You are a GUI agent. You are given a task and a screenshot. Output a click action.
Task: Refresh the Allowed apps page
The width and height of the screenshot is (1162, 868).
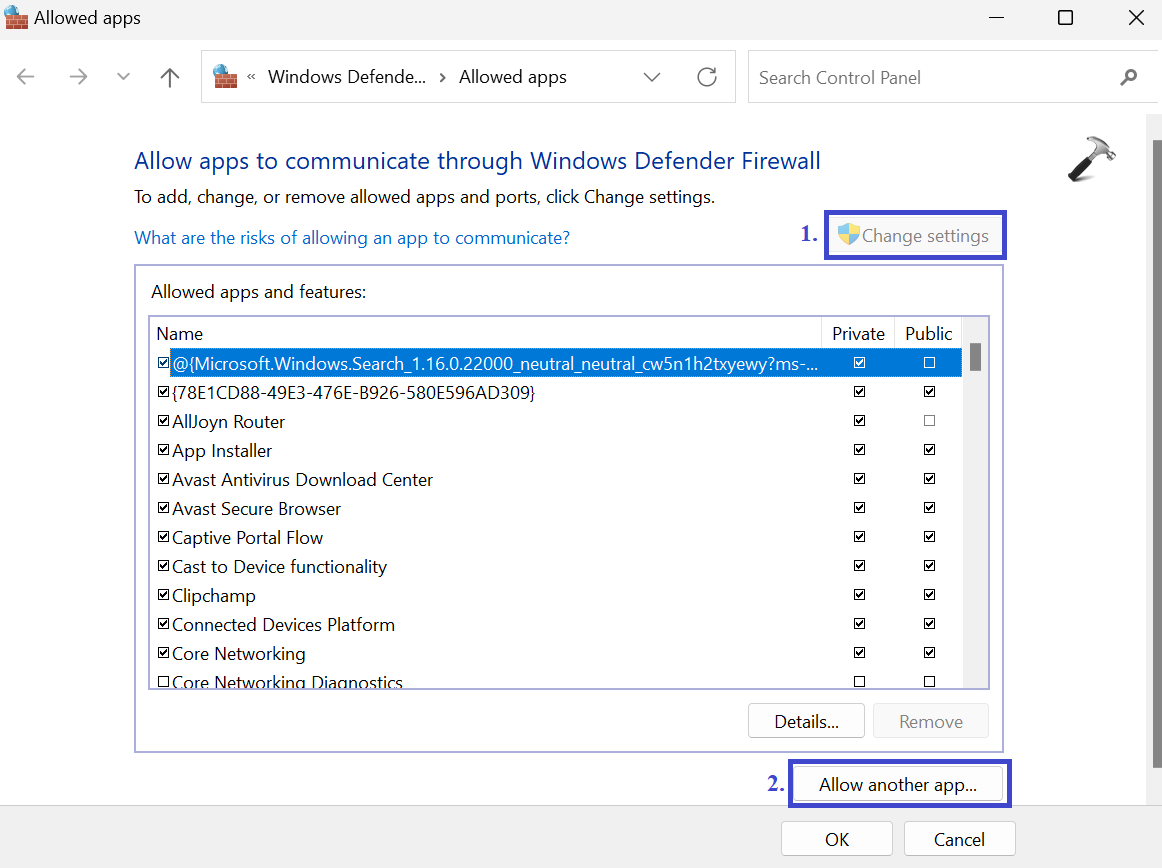(x=707, y=77)
